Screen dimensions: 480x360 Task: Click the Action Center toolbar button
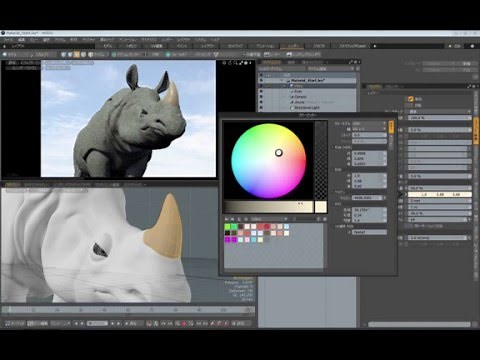coord(126,54)
